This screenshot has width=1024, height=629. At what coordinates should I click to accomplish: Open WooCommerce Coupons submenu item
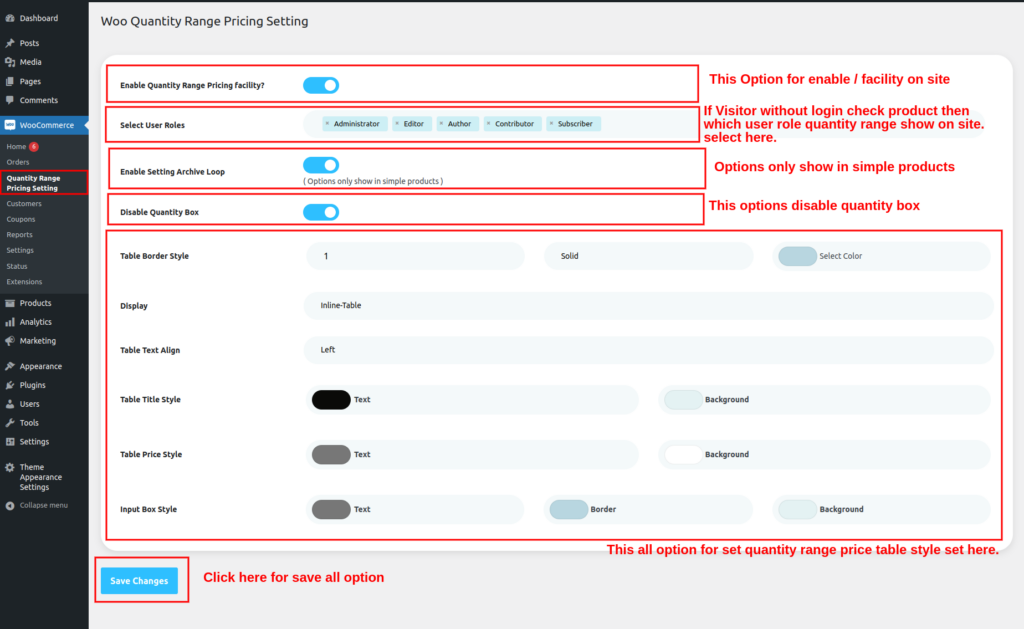(21, 219)
